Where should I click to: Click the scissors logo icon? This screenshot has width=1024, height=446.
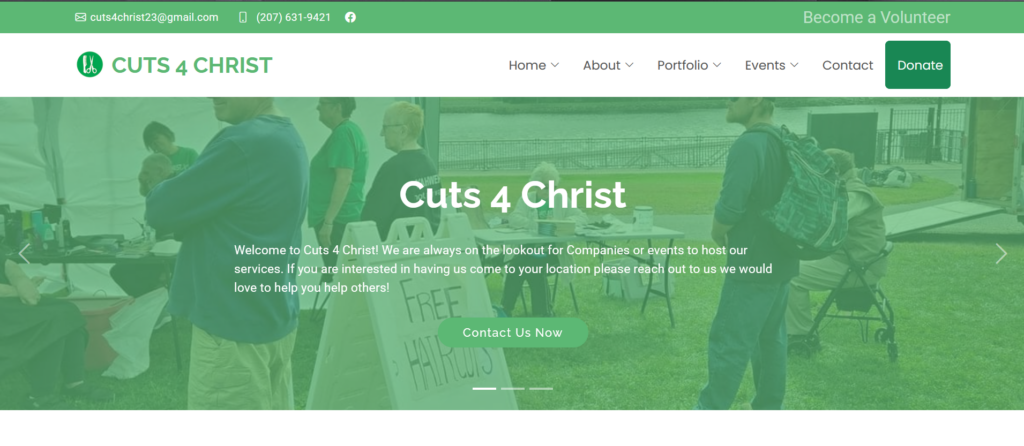coord(89,65)
